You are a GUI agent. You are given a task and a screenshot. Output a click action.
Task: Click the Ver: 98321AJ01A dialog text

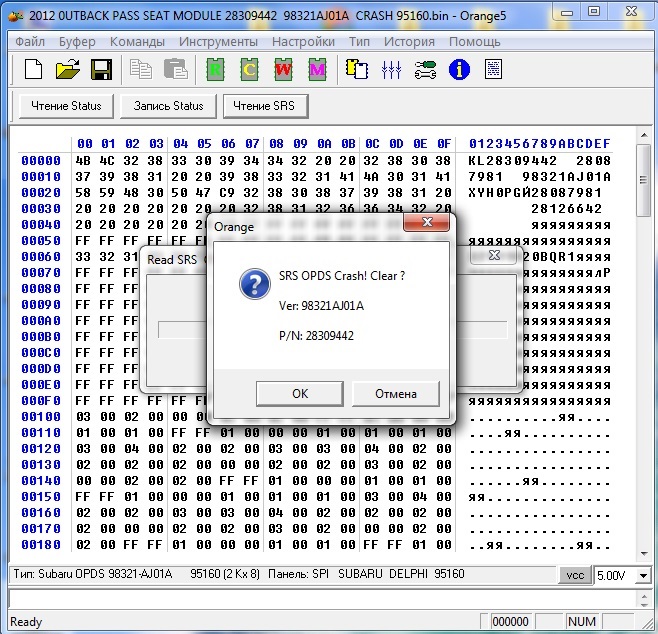tap(321, 305)
